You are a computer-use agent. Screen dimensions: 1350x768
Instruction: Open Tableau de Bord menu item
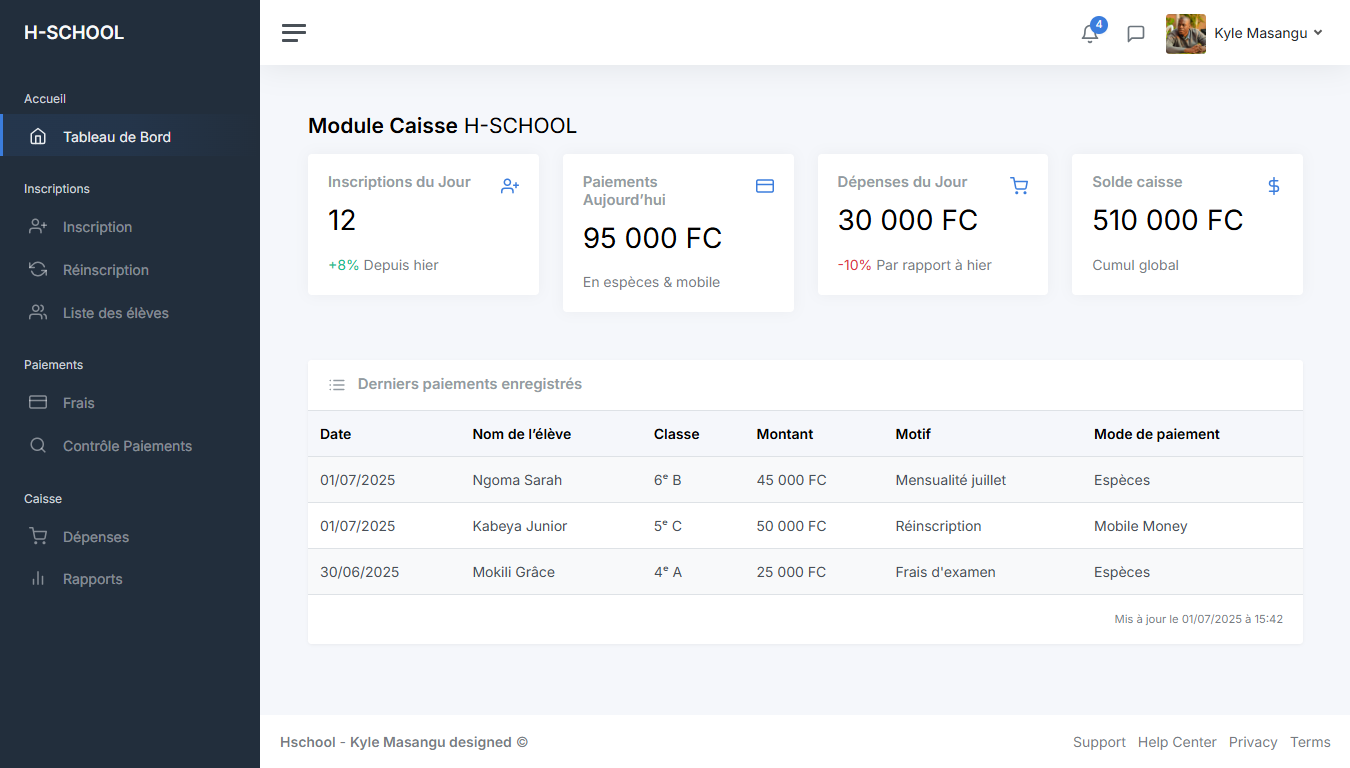point(130,137)
